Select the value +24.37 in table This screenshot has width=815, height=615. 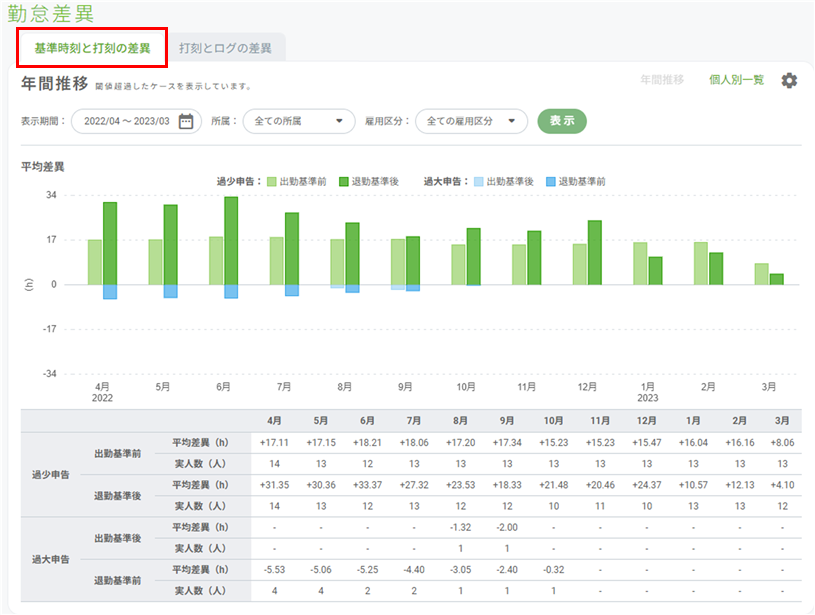coord(647,485)
